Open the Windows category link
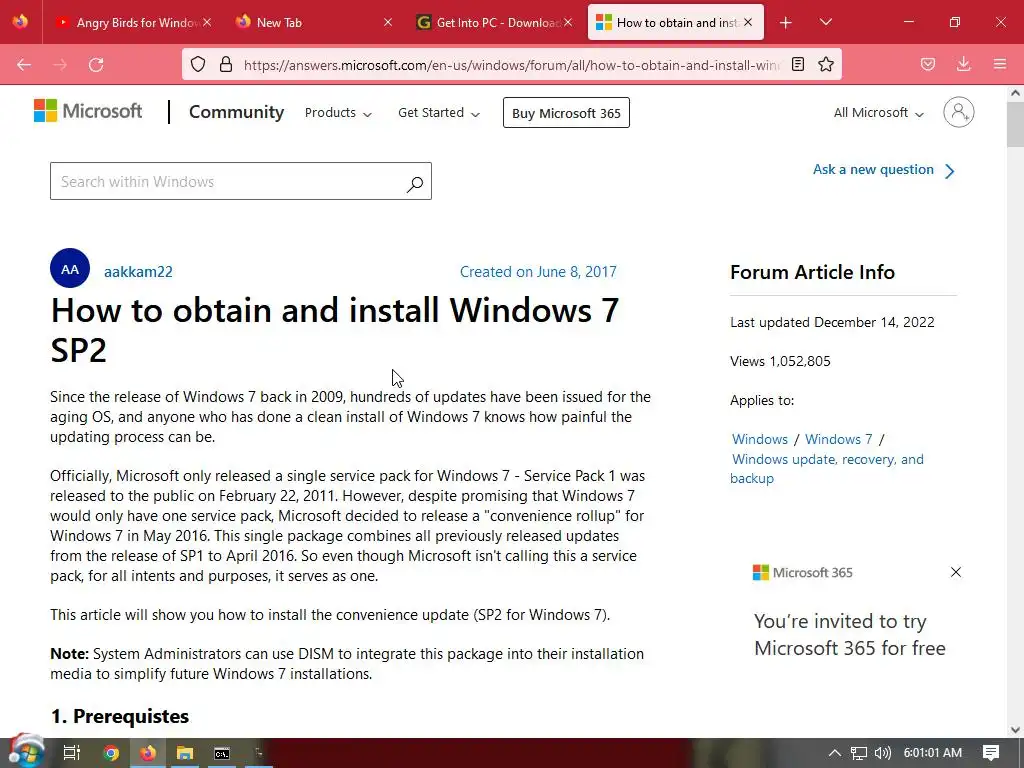Image resolution: width=1024 pixels, height=768 pixels. pyautogui.click(x=760, y=439)
